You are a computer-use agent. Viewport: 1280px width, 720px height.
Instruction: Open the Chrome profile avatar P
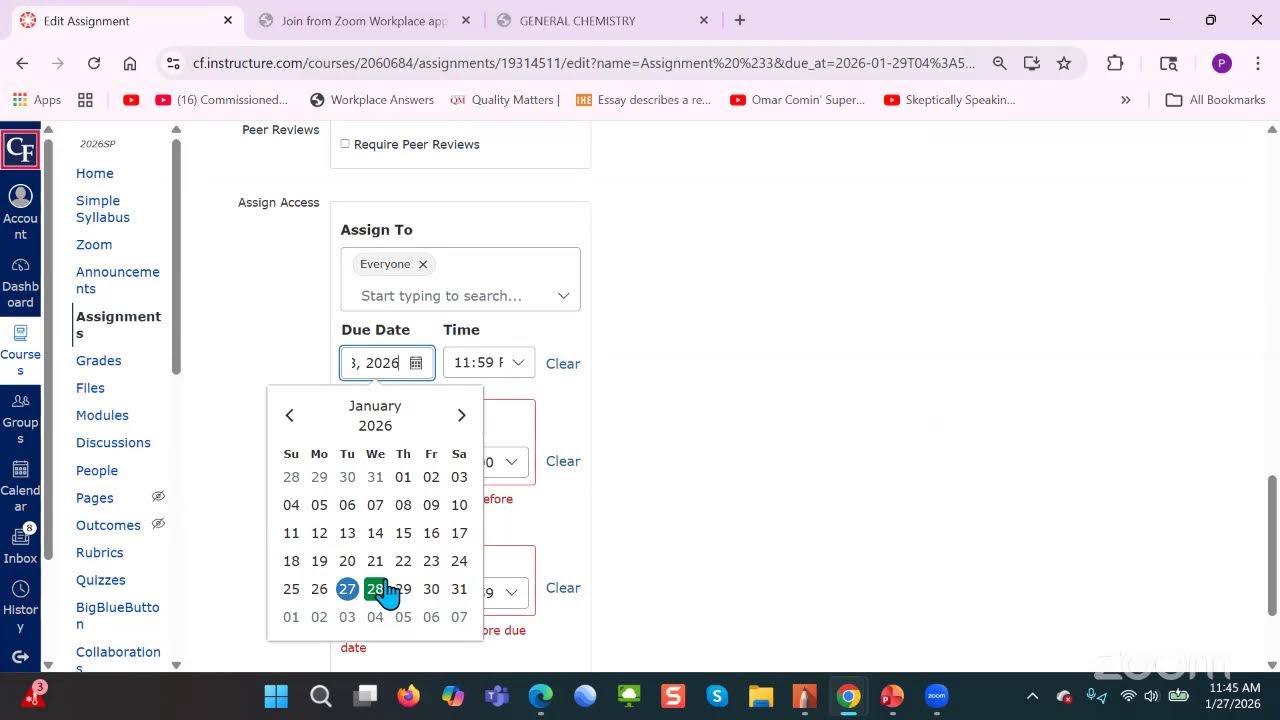(1221, 63)
